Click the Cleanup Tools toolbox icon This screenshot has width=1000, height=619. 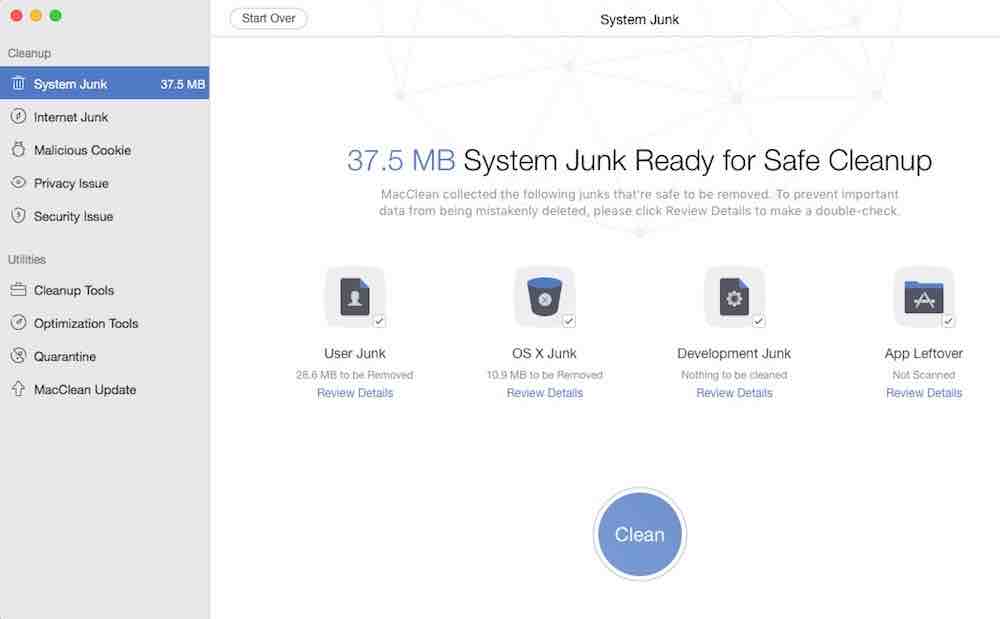click(18, 290)
